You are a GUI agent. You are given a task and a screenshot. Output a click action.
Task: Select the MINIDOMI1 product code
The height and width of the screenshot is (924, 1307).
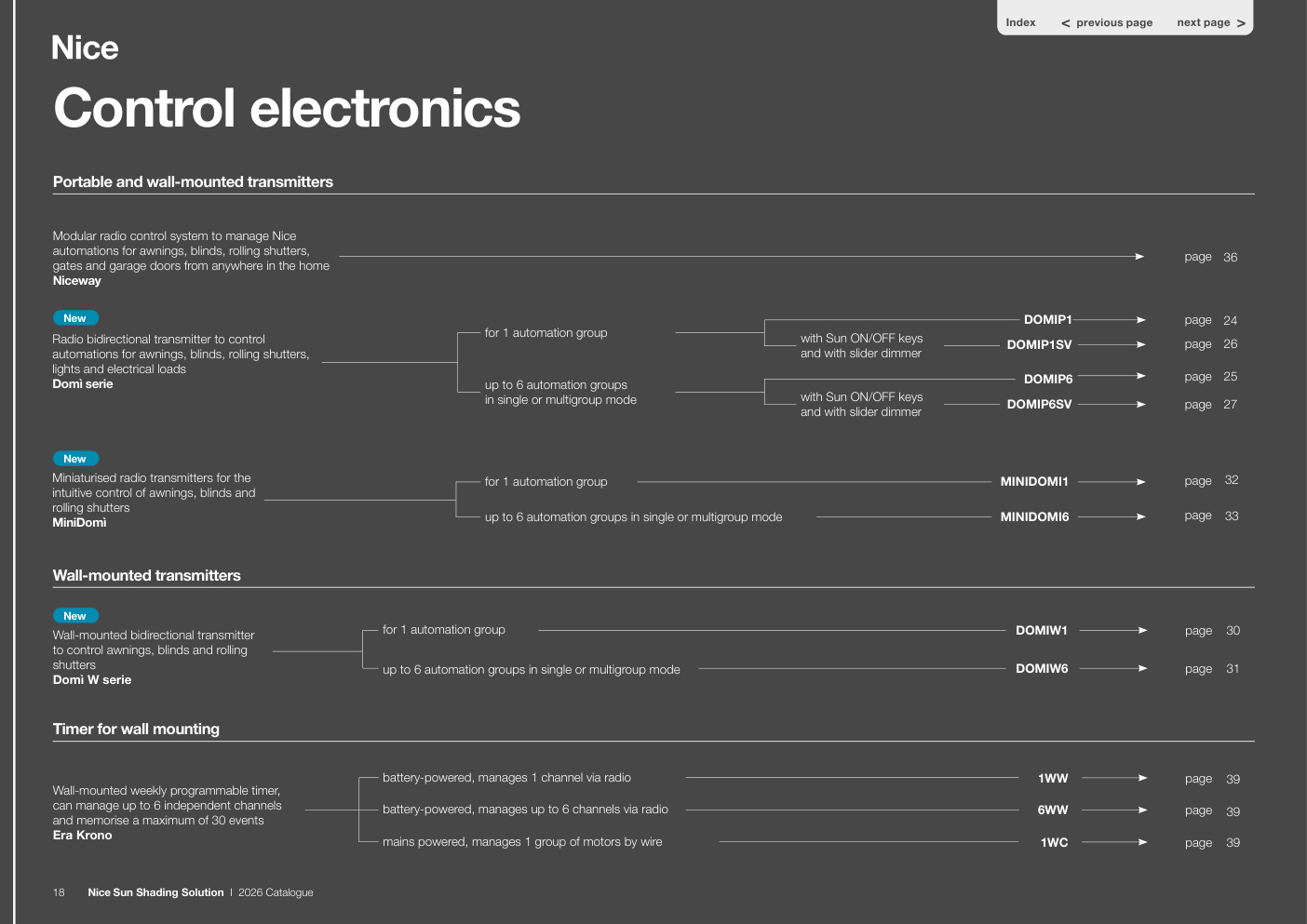(x=1034, y=481)
